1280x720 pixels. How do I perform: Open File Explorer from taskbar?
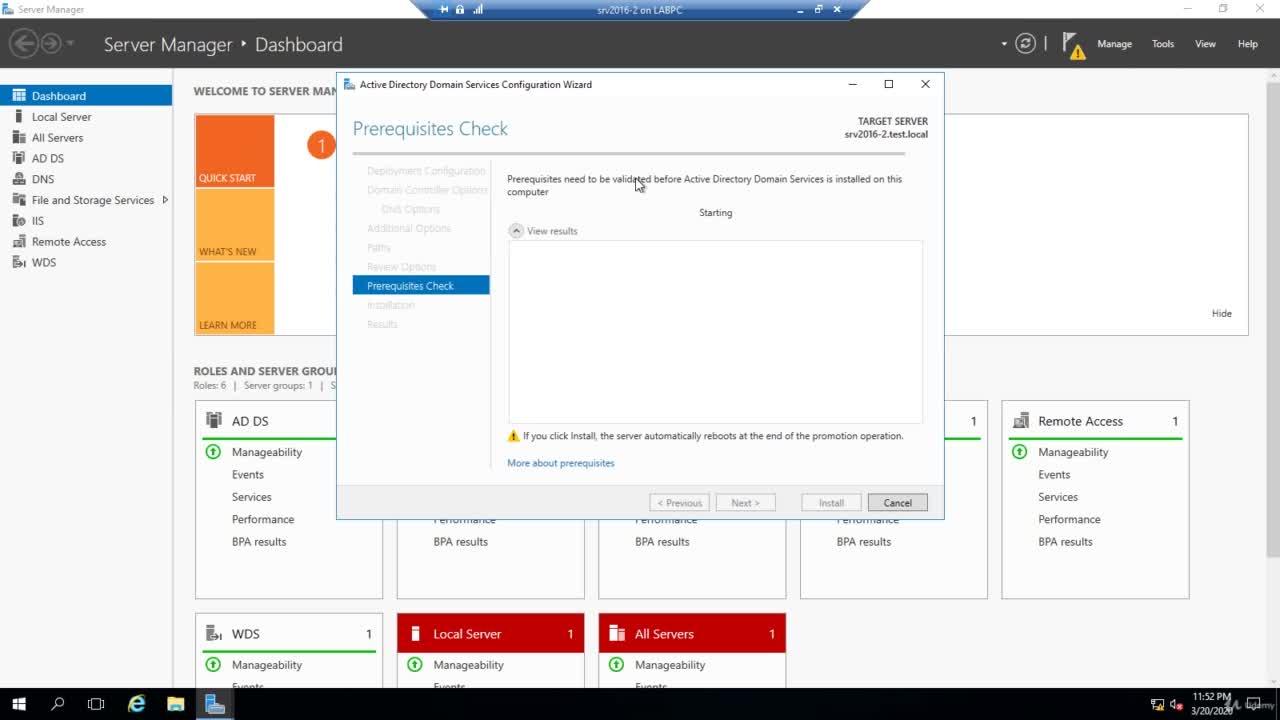pyautogui.click(x=176, y=704)
